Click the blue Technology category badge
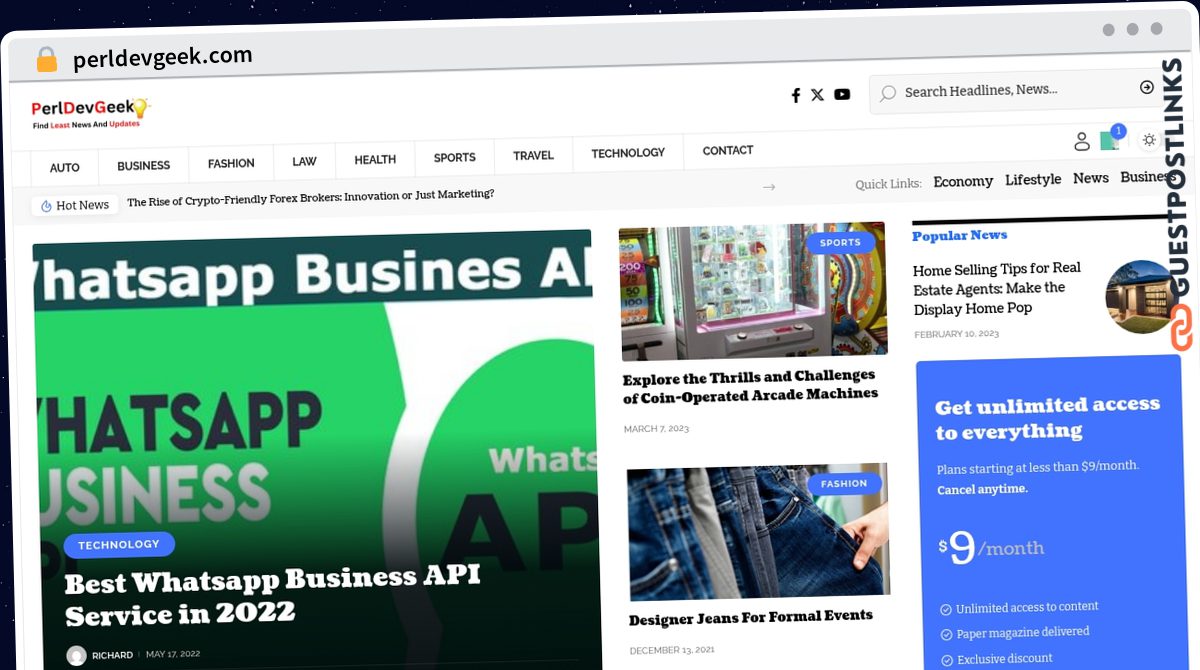This screenshot has height=670, width=1200. click(x=119, y=545)
